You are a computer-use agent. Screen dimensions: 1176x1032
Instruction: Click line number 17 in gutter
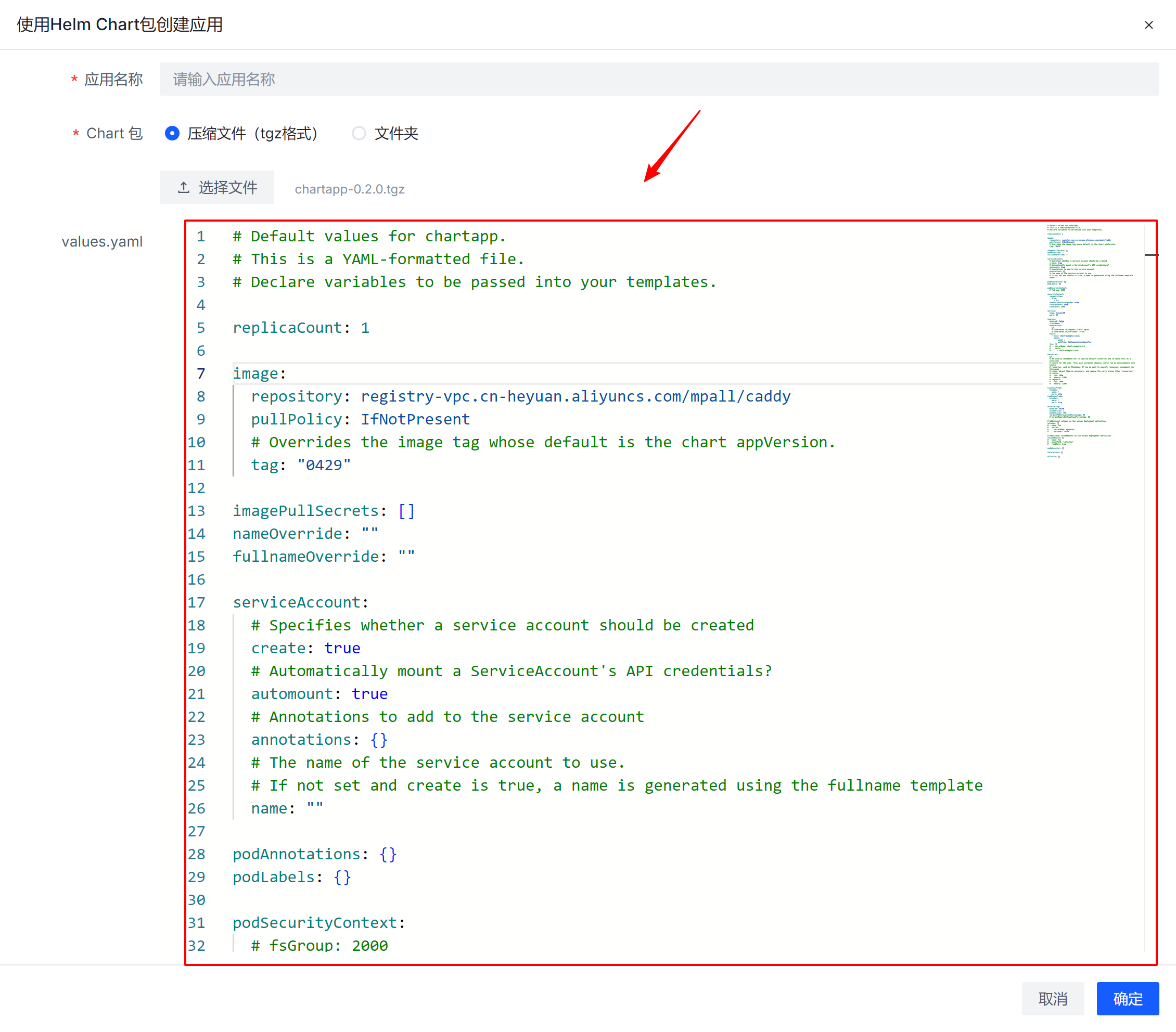click(x=196, y=602)
